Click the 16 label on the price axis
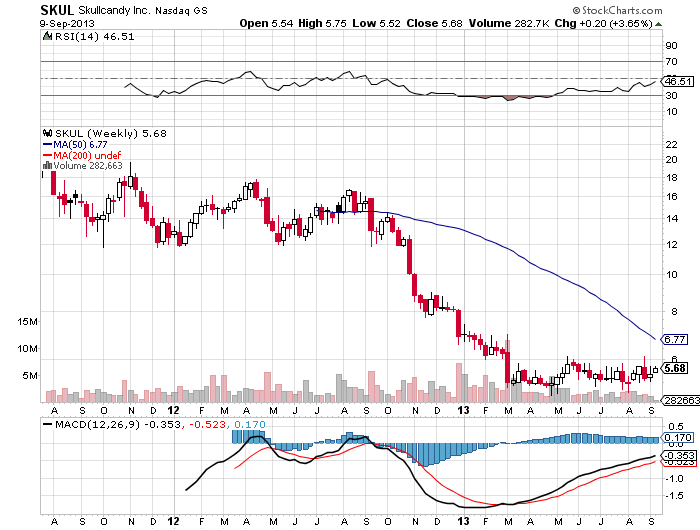Image resolution: width=700 pixels, height=530 pixels. click(x=671, y=196)
